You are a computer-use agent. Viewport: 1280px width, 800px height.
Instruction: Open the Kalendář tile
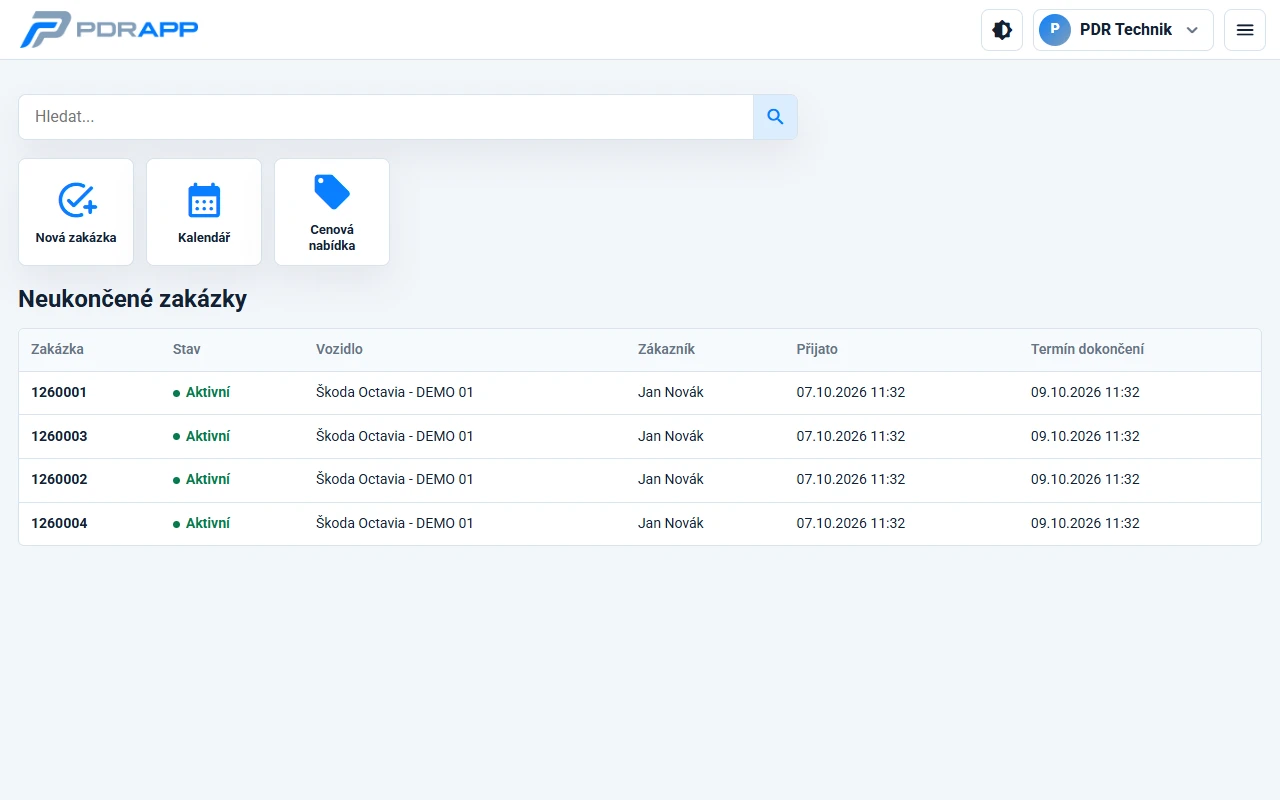(x=204, y=212)
